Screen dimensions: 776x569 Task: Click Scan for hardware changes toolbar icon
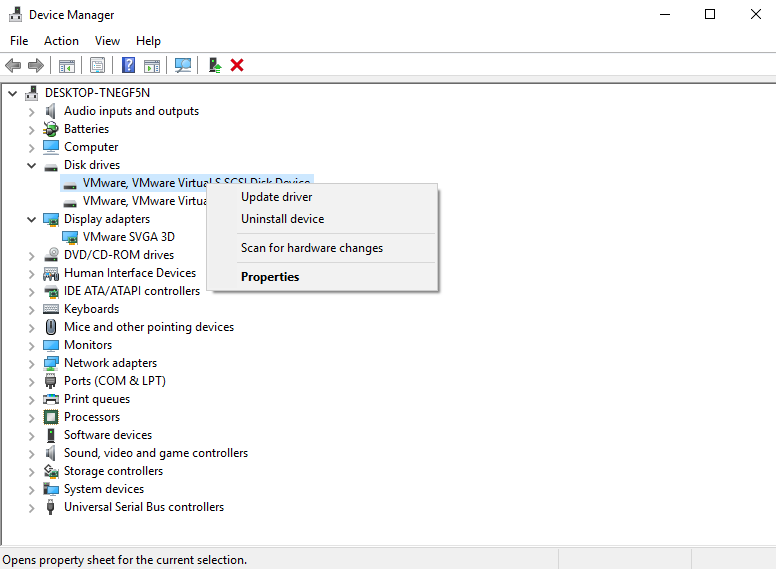coord(183,65)
